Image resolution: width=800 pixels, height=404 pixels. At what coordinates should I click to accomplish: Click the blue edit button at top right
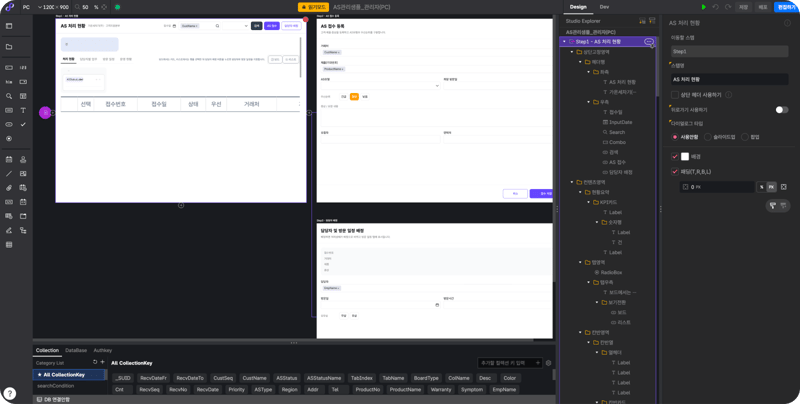(x=787, y=7)
